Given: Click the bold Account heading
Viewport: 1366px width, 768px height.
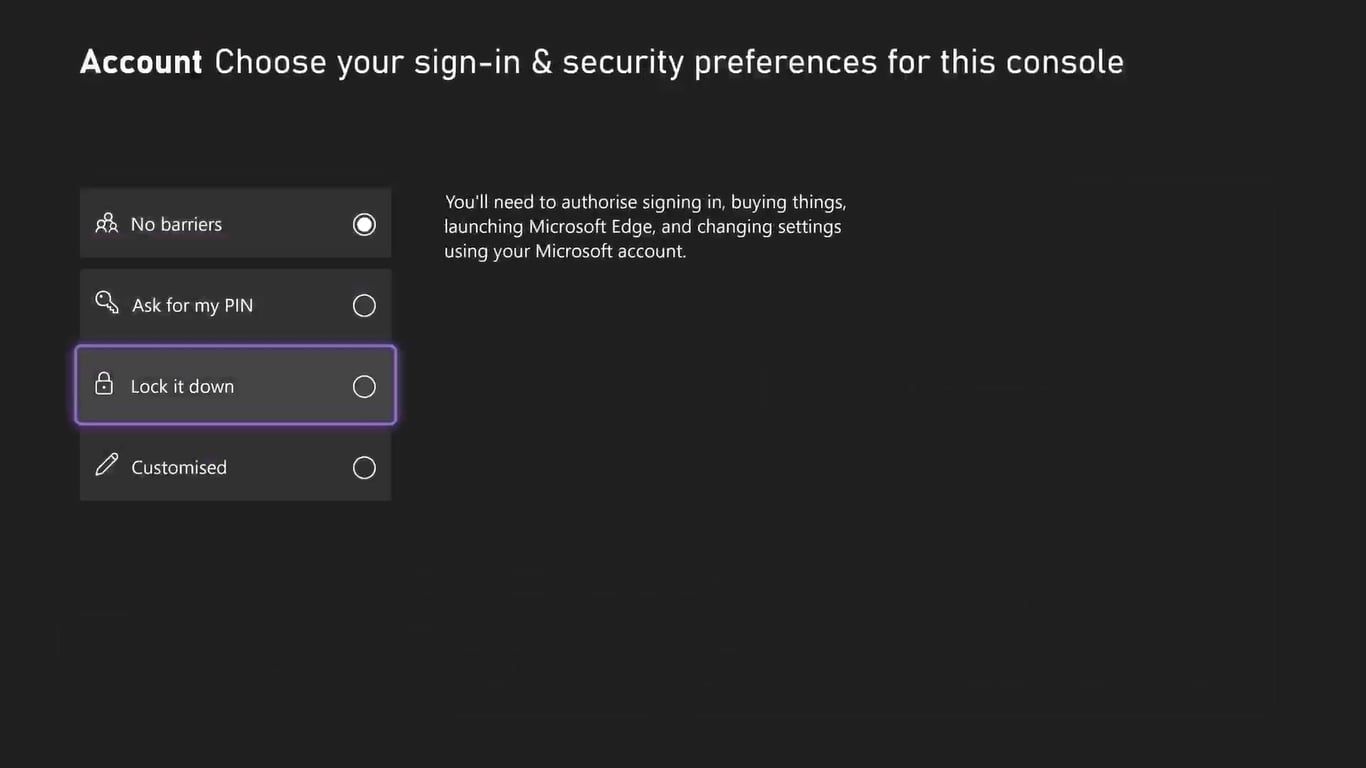Looking at the screenshot, I should click(x=141, y=62).
